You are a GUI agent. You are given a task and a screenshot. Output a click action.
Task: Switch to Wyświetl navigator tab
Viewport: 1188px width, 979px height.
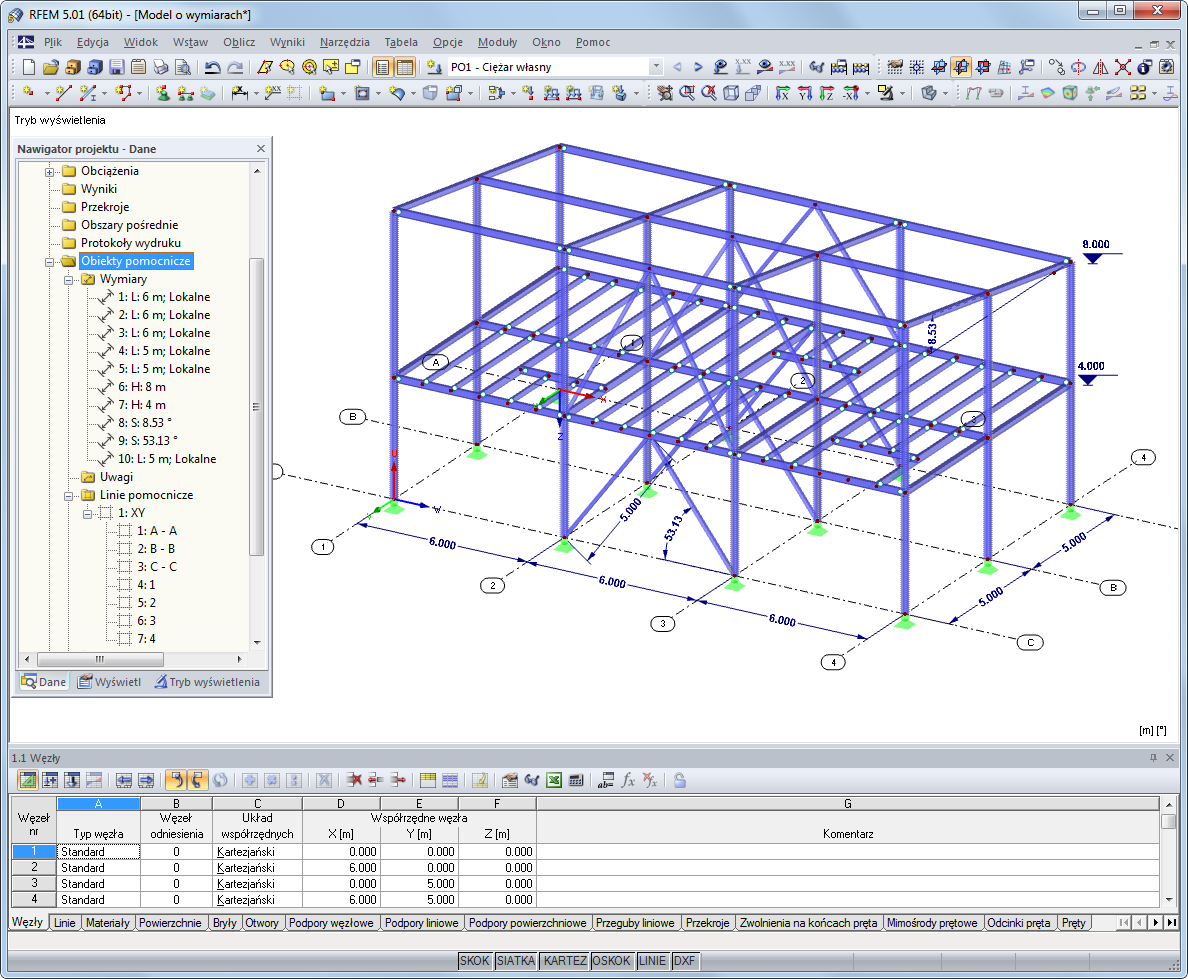(111, 682)
